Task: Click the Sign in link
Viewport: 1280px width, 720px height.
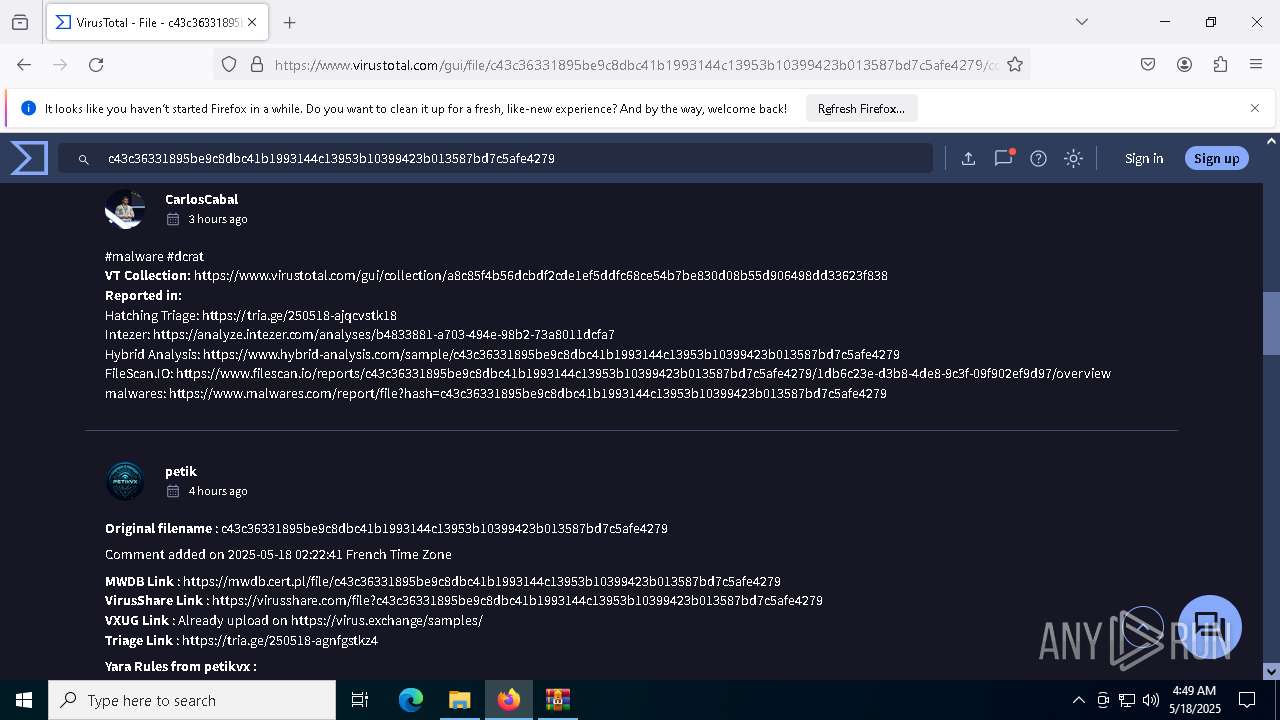Action: [1144, 158]
